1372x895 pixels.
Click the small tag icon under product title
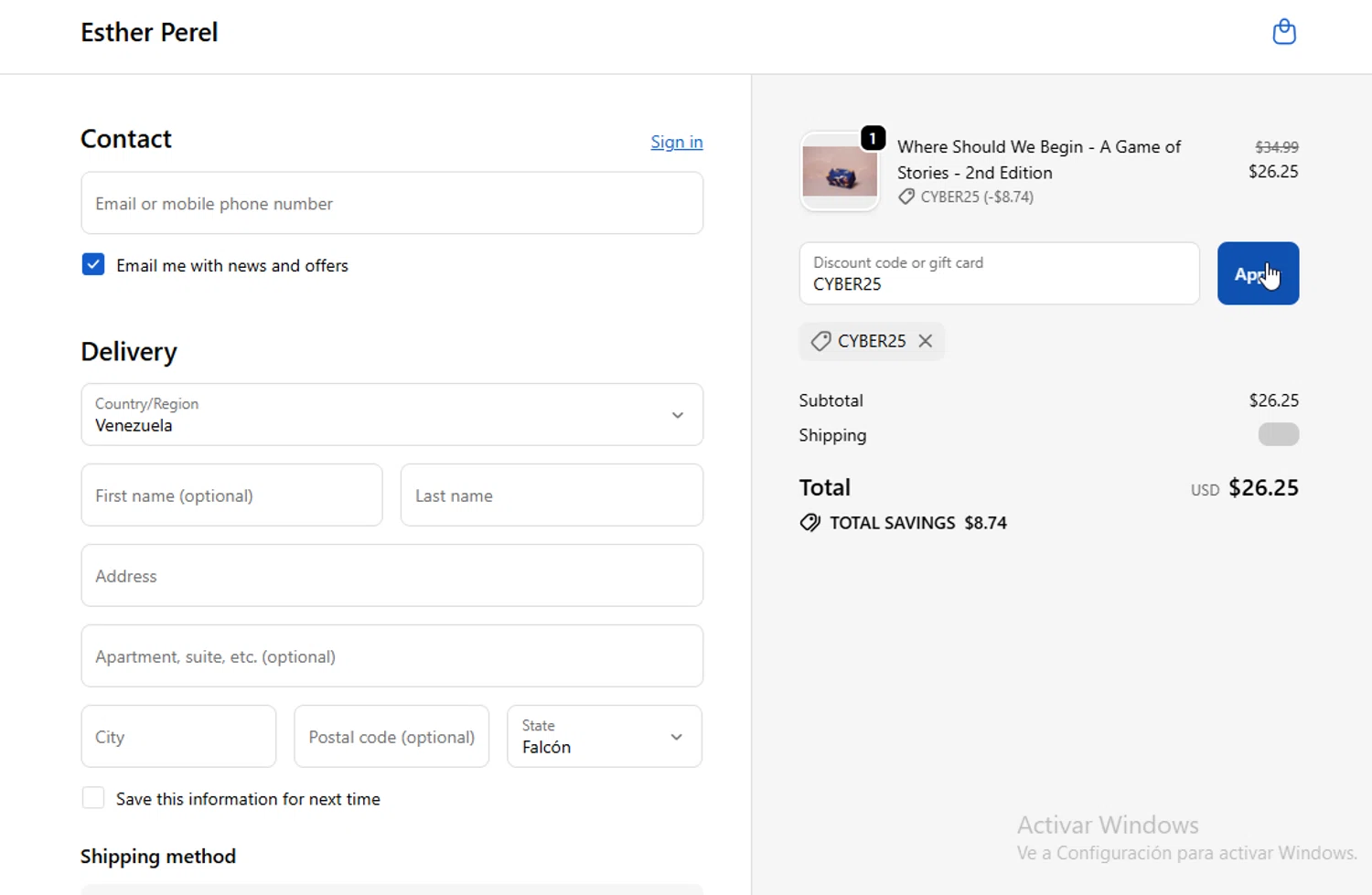tap(906, 197)
